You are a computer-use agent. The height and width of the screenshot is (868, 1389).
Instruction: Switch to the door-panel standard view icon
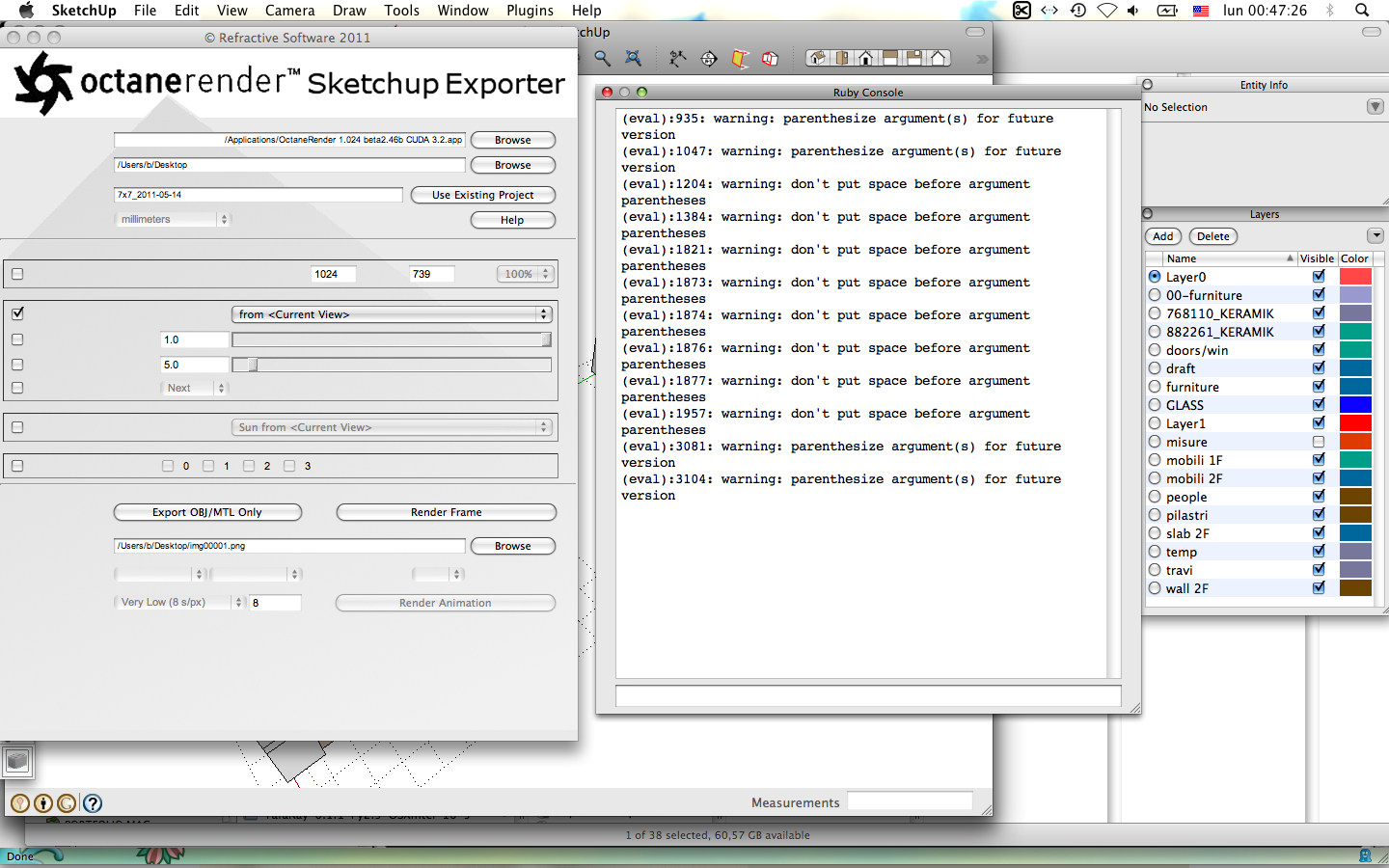tap(842, 58)
